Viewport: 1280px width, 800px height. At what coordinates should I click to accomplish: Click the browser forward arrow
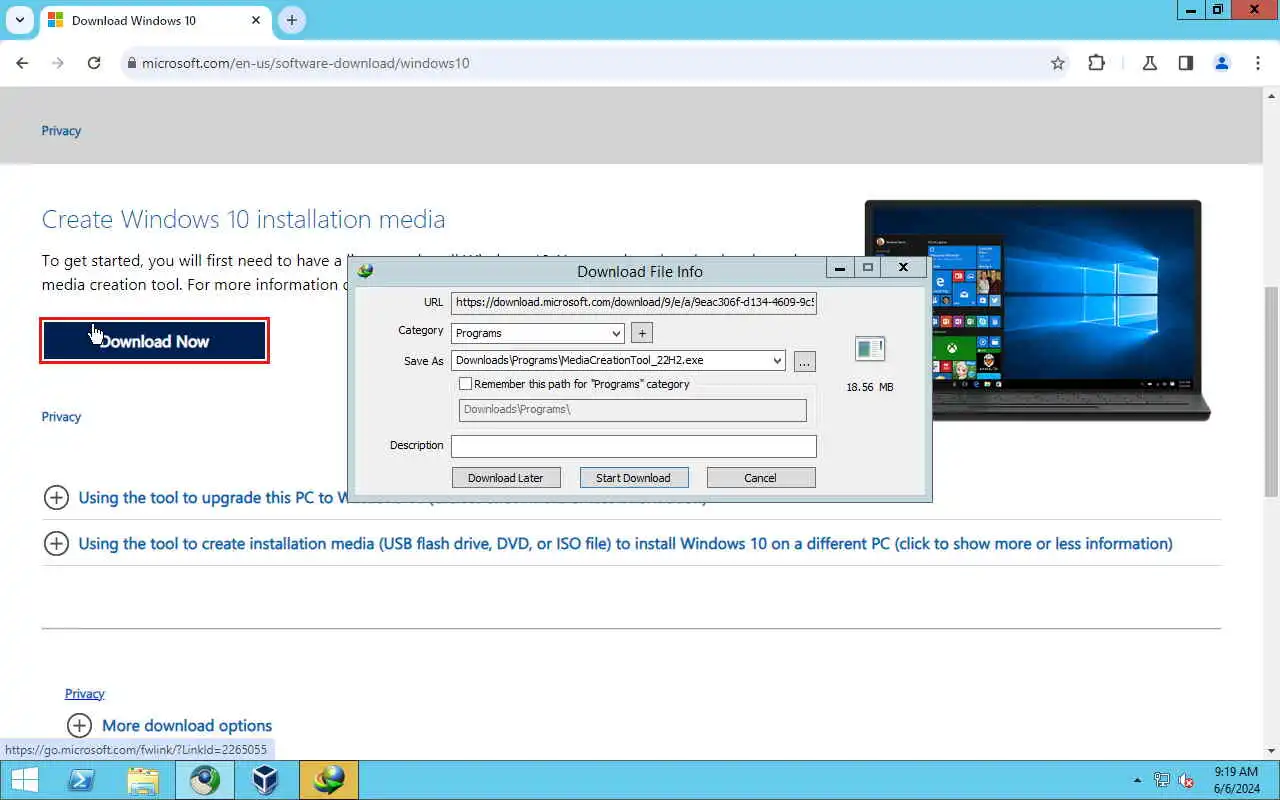coord(58,63)
